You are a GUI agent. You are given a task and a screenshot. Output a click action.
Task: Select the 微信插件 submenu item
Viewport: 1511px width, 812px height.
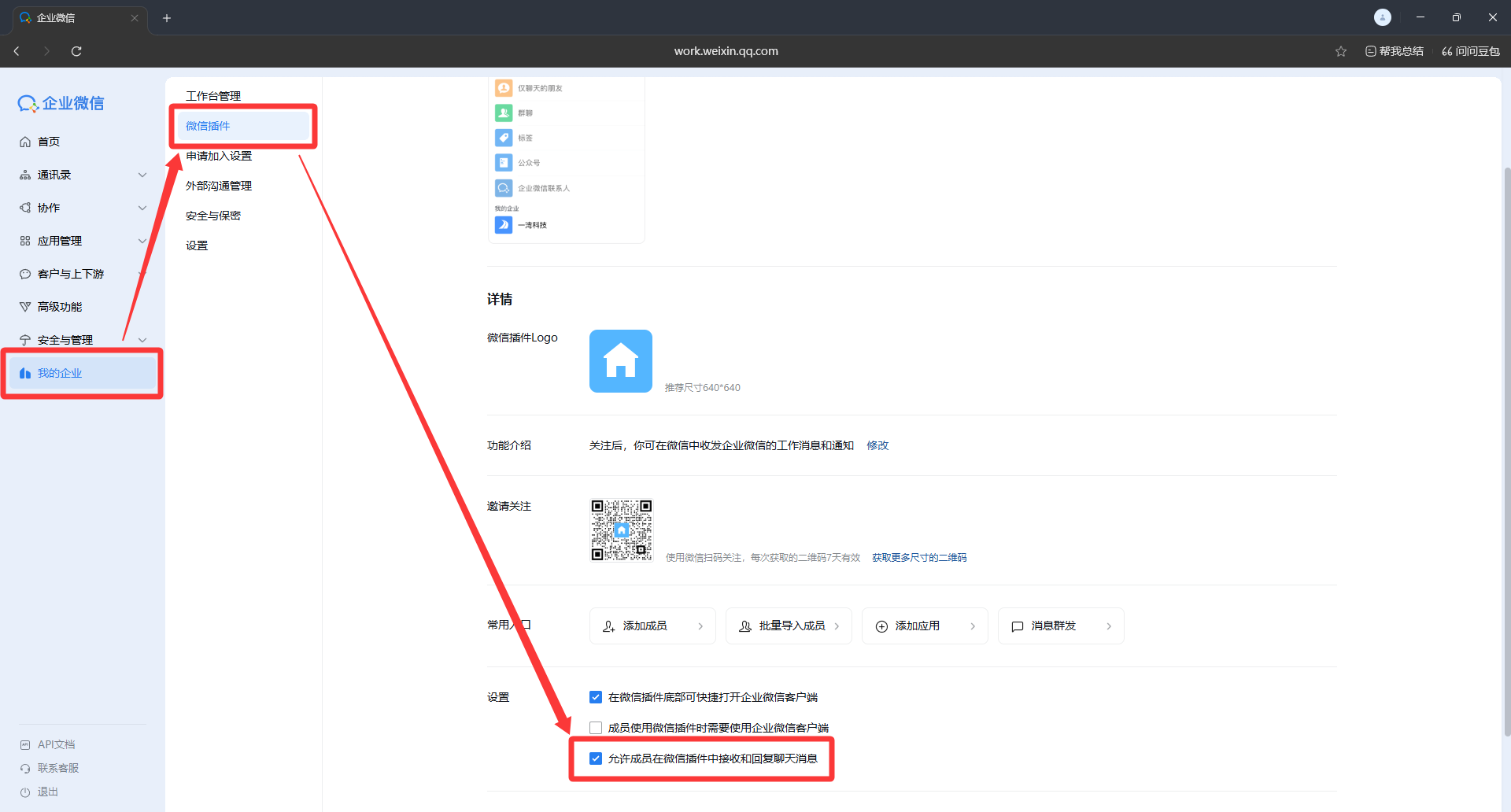point(242,126)
